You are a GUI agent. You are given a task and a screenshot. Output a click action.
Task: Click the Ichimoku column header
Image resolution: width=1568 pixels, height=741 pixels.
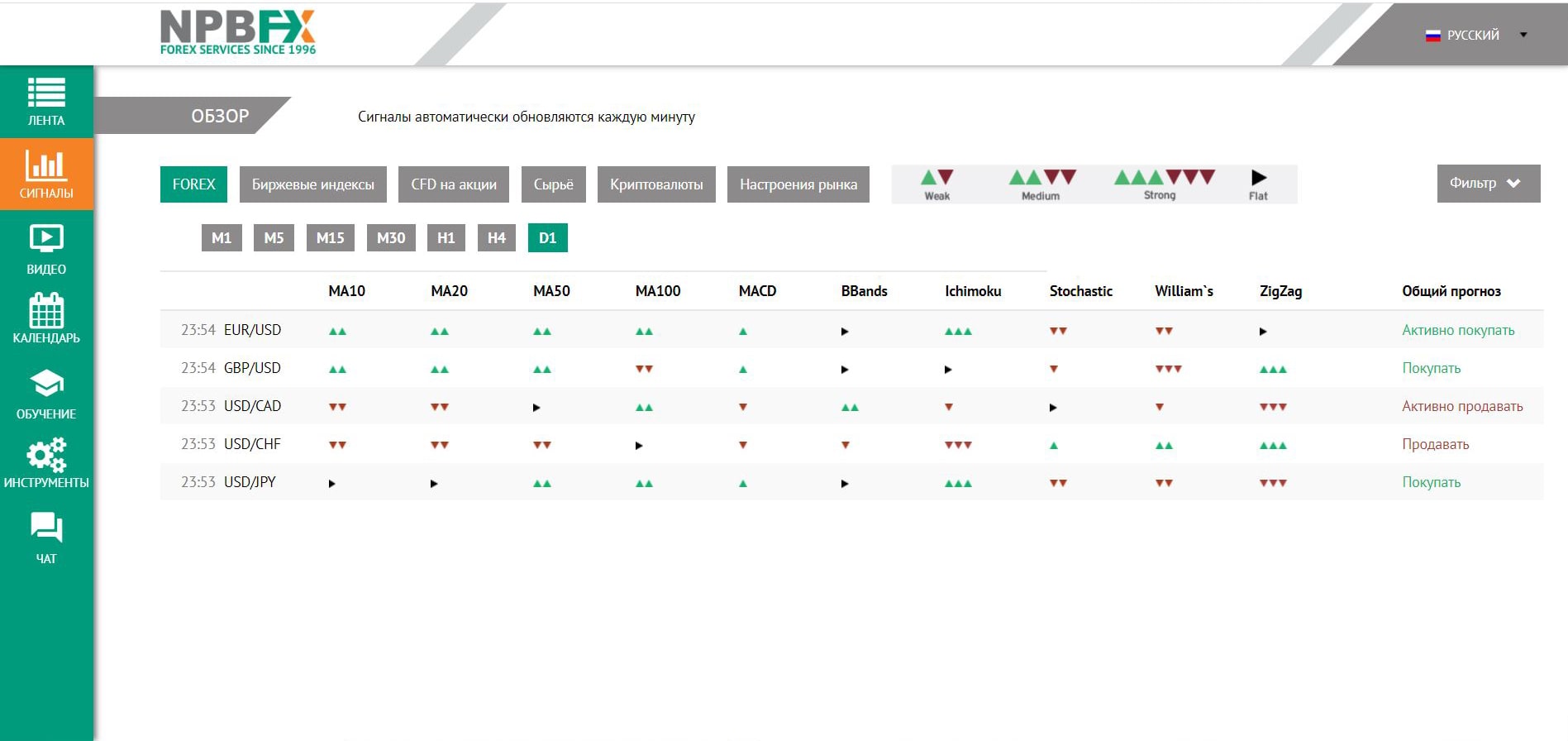click(x=973, y=291)
